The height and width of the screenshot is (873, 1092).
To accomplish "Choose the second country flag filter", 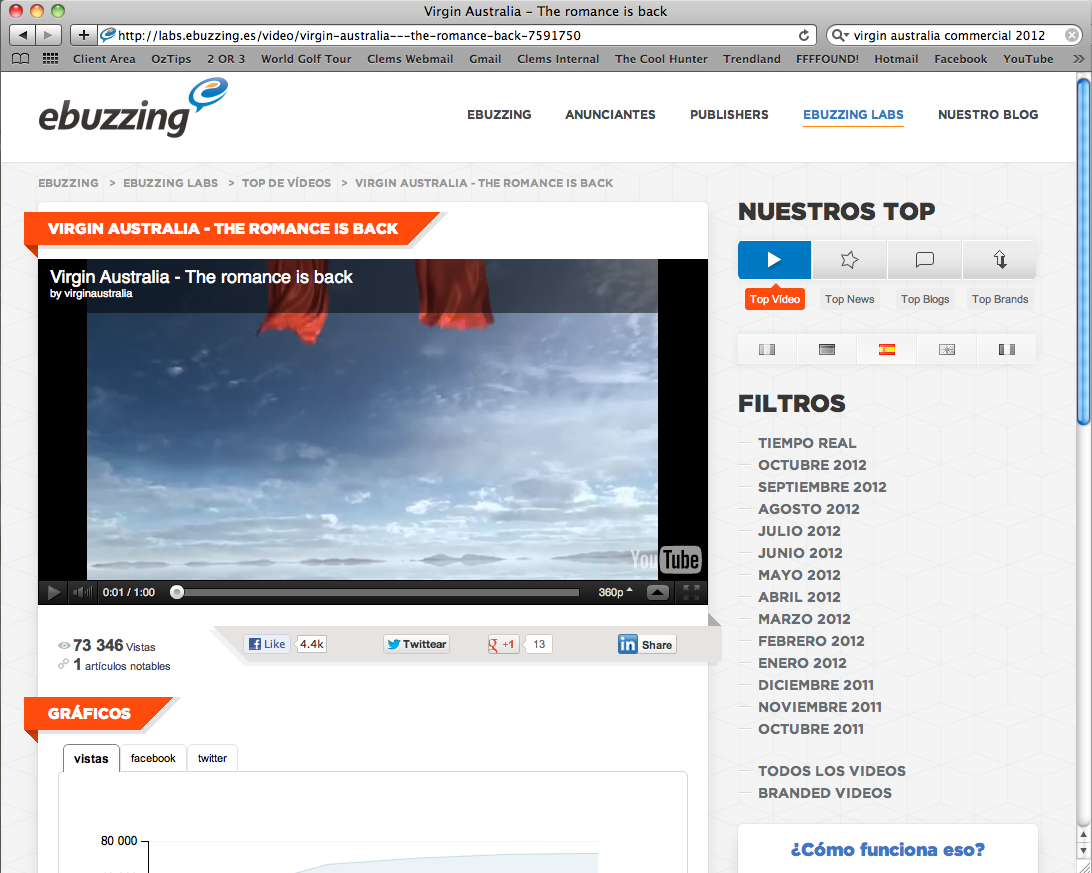I will [827, 349].
